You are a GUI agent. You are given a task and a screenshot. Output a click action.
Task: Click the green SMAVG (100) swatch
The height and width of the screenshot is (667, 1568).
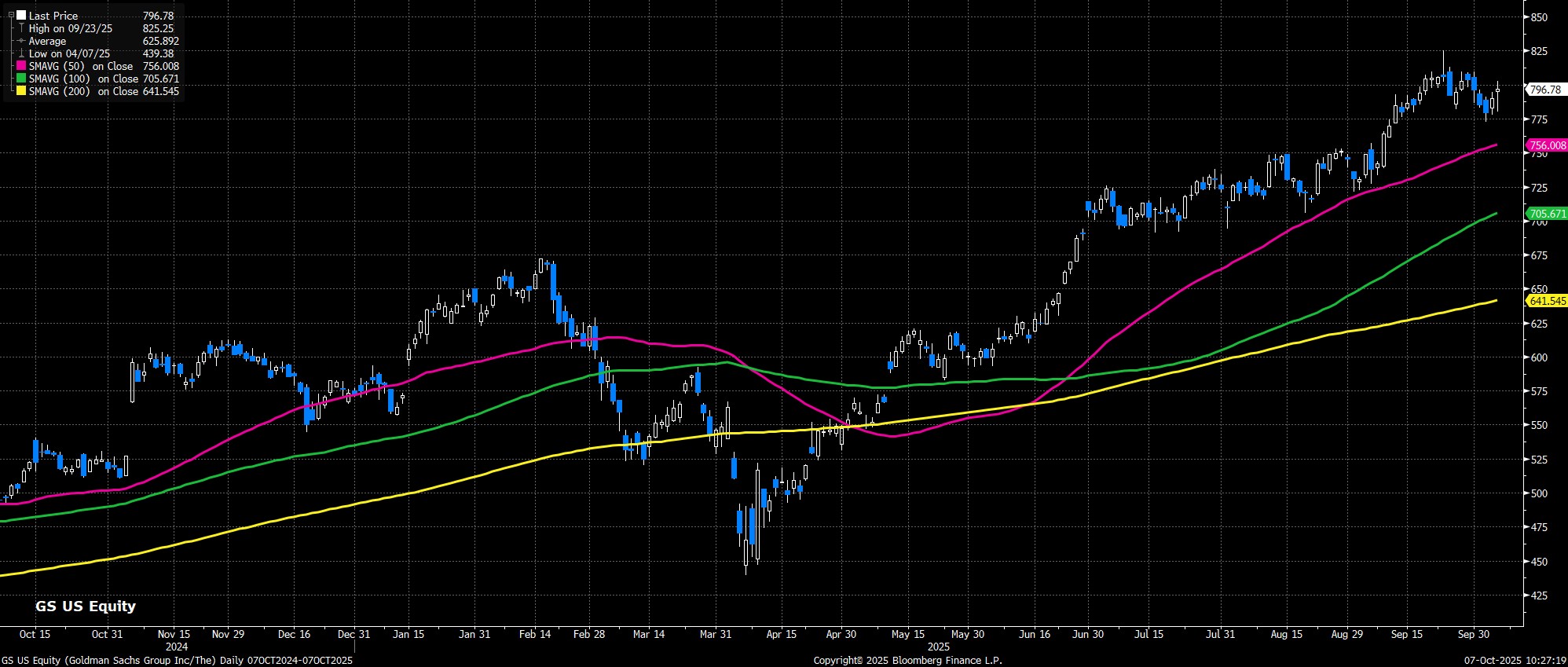(x=21, y=79)
